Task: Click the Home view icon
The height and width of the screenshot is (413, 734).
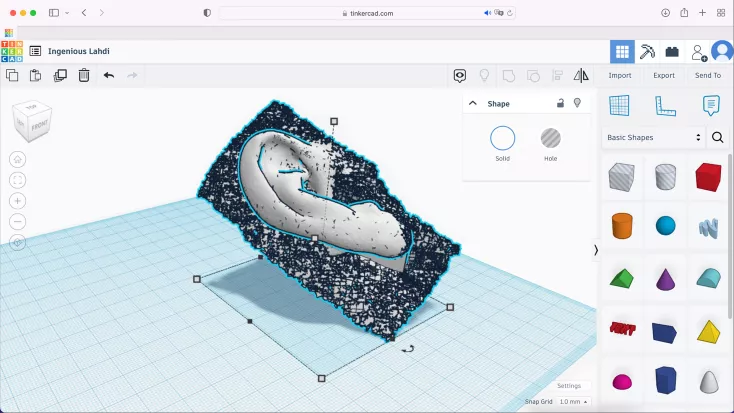Action: point(18,159)
